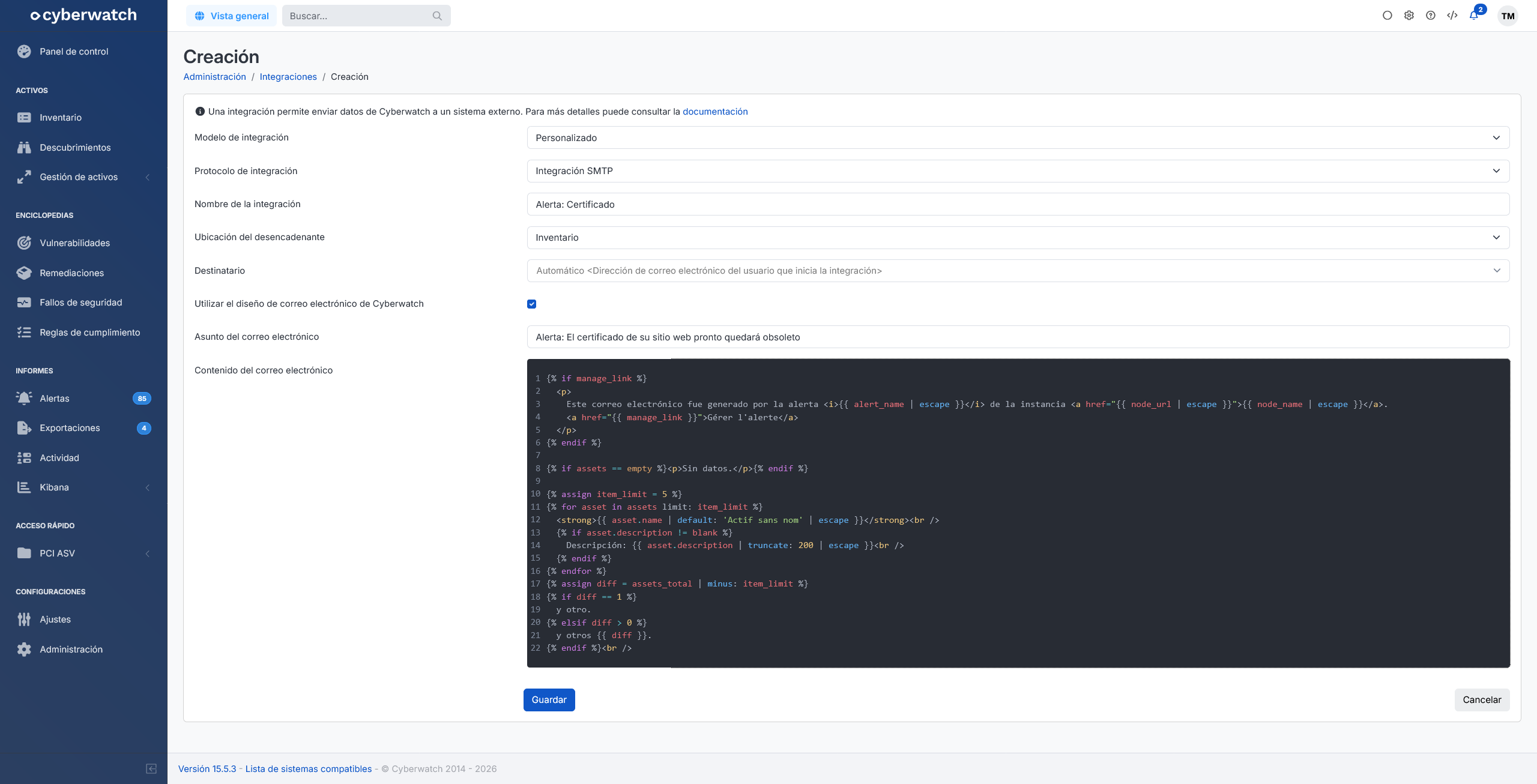Collapse the sidebar with the bottom arrow icon

coord(151,768)
